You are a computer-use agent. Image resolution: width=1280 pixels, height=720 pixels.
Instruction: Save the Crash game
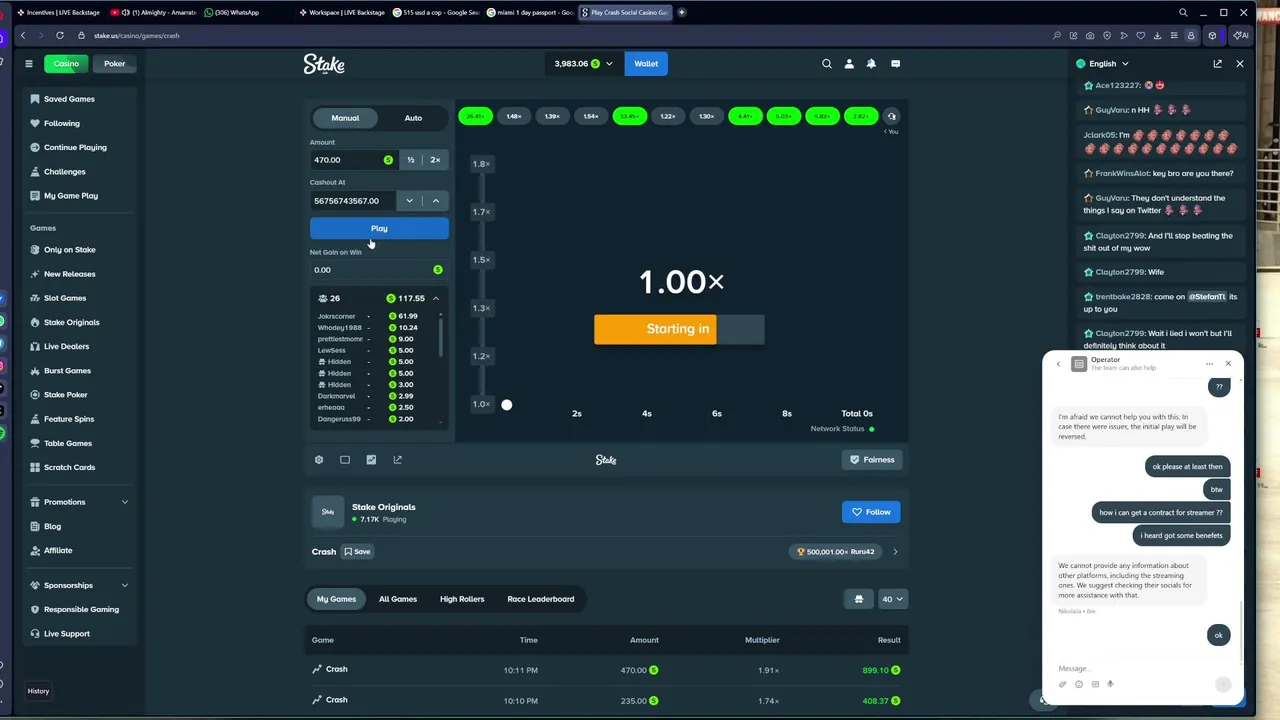tap(358, 552)
